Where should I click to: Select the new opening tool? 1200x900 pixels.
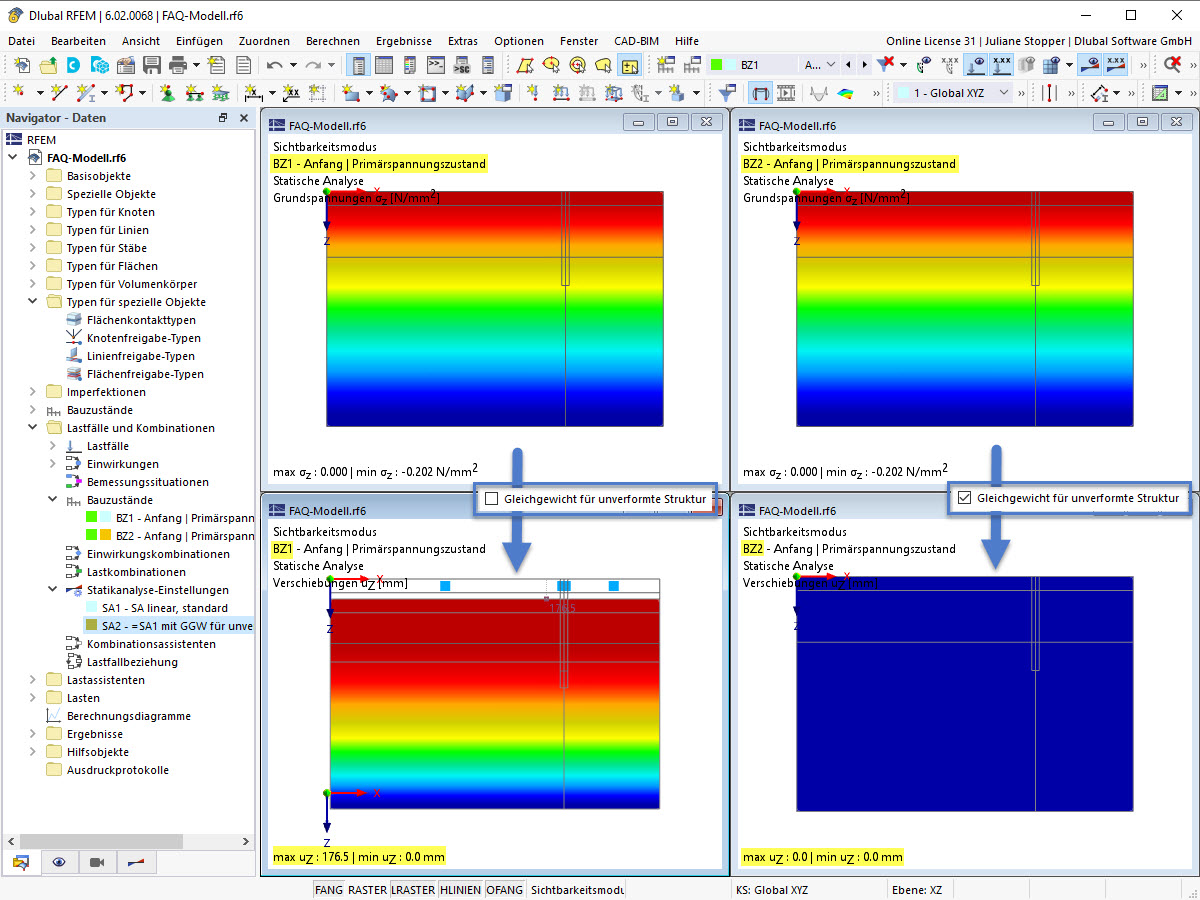click(428, 93)
